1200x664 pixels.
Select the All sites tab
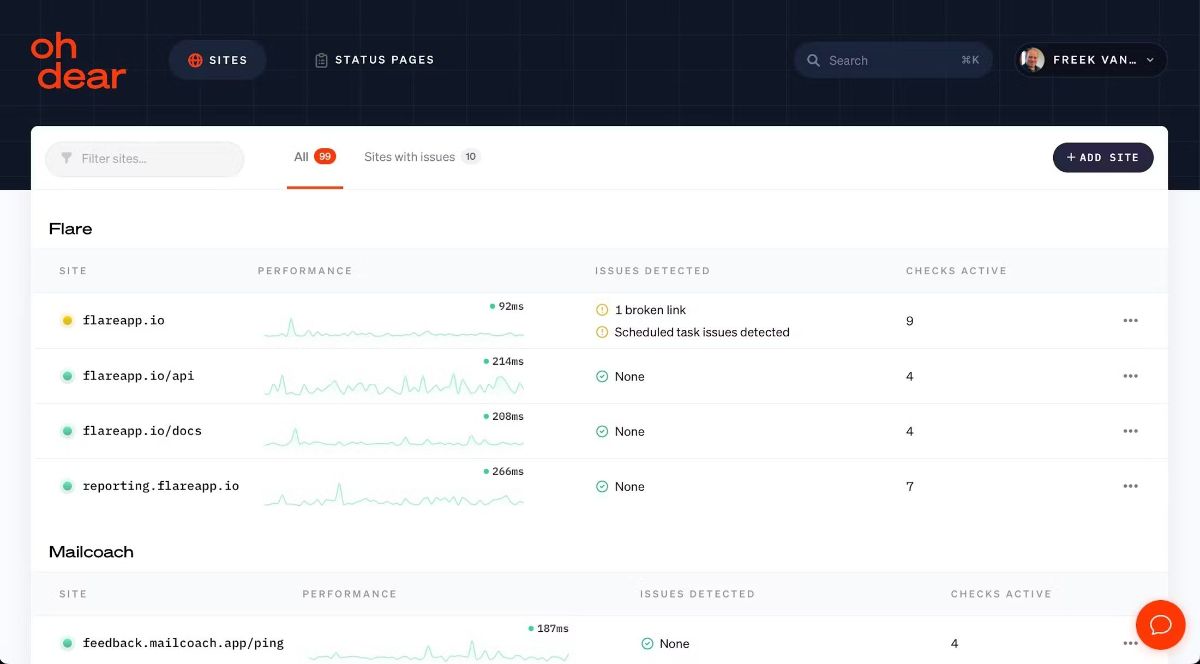(314, 157)
